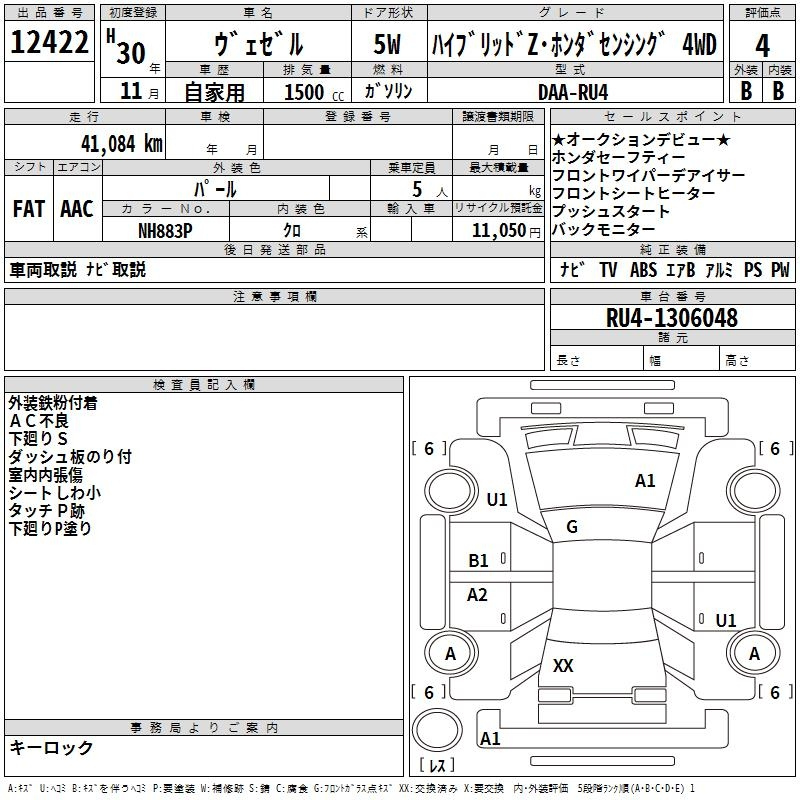Image resolution: width=800 pixels, height=800 pixels.
Task: Click the rear-right wheel marked A
Action: click(754, 653)
